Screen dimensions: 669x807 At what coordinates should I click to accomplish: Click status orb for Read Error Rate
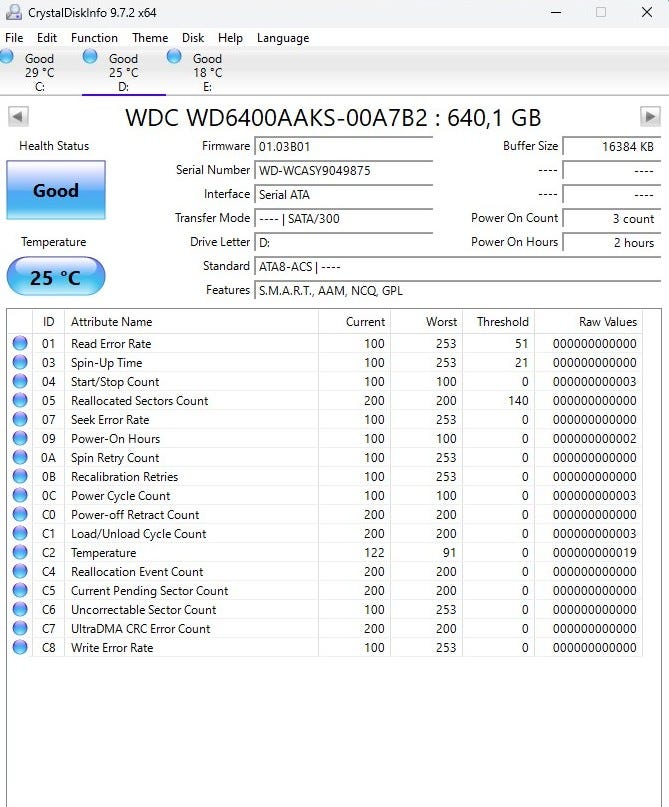tap(20, 343)
